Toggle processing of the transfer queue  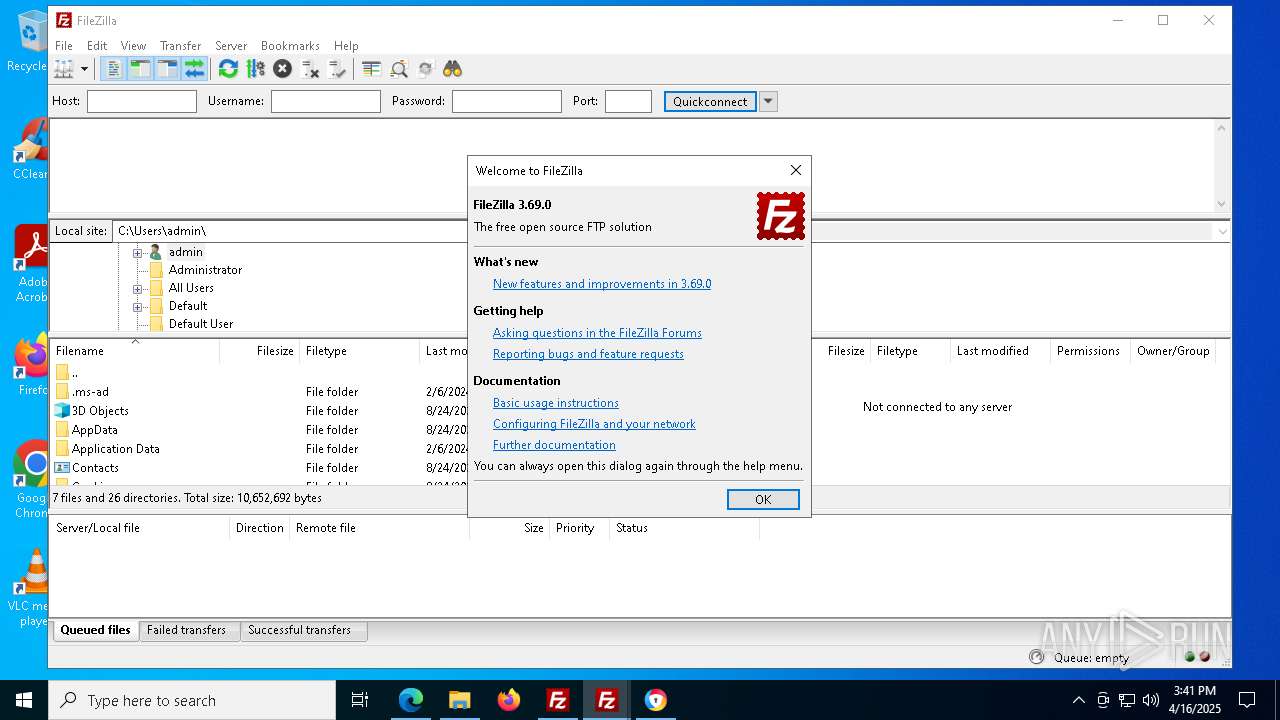point(256,69)
